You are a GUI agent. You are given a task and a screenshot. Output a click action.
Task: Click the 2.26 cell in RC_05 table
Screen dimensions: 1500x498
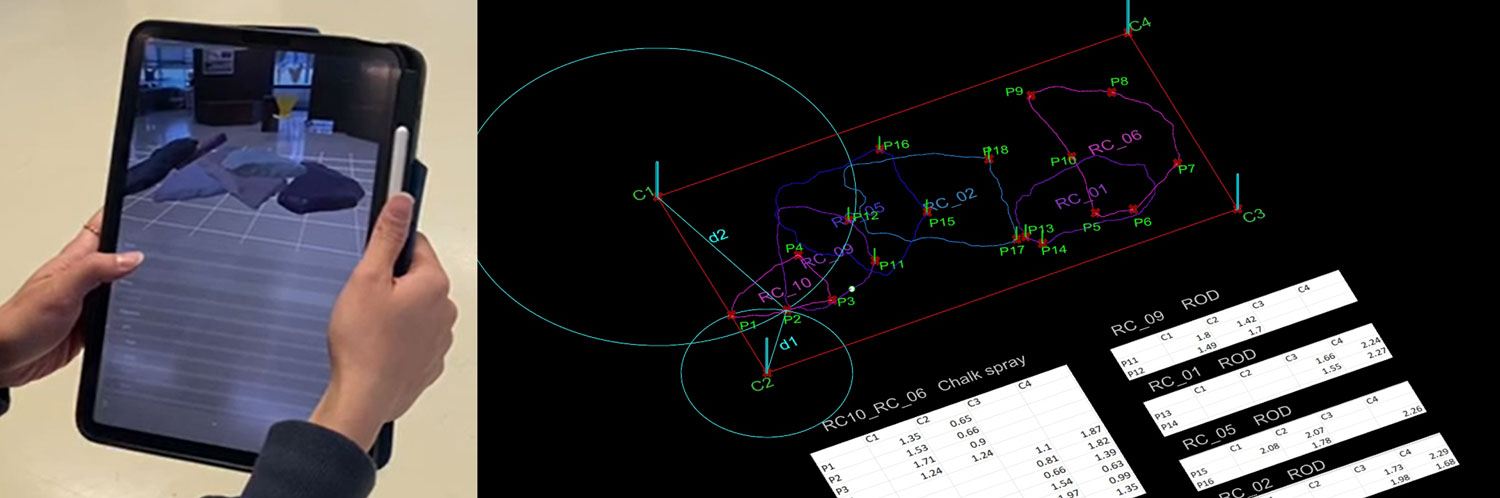tap(1414, 410)
